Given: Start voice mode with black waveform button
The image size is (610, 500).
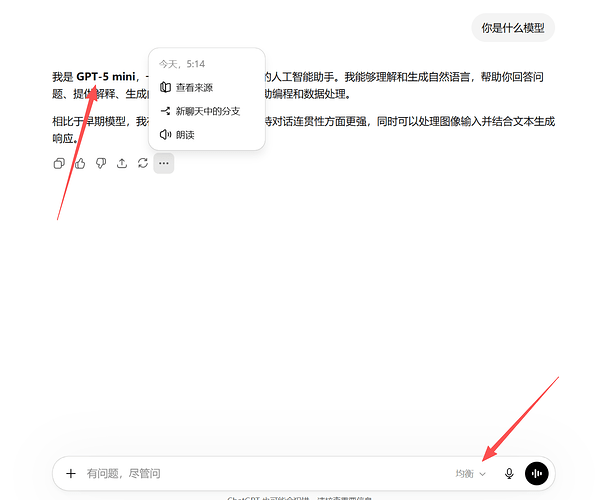Looking at the screenshot, I should pyautogui.click(x=537, y=474).
